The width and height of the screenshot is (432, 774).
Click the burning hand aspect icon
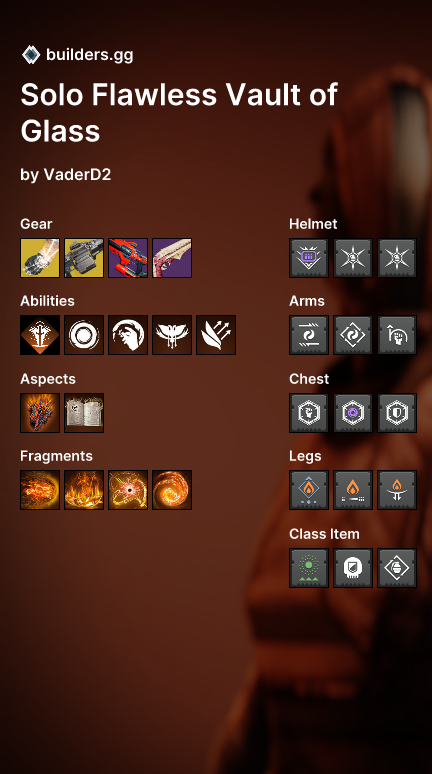coord(40,413)
